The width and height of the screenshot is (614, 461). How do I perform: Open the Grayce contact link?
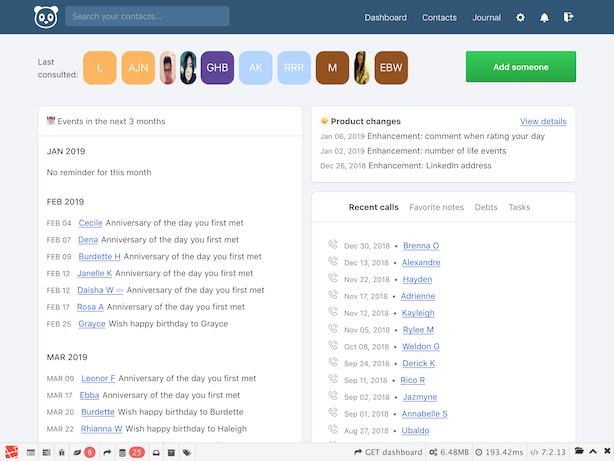(92, 324)
